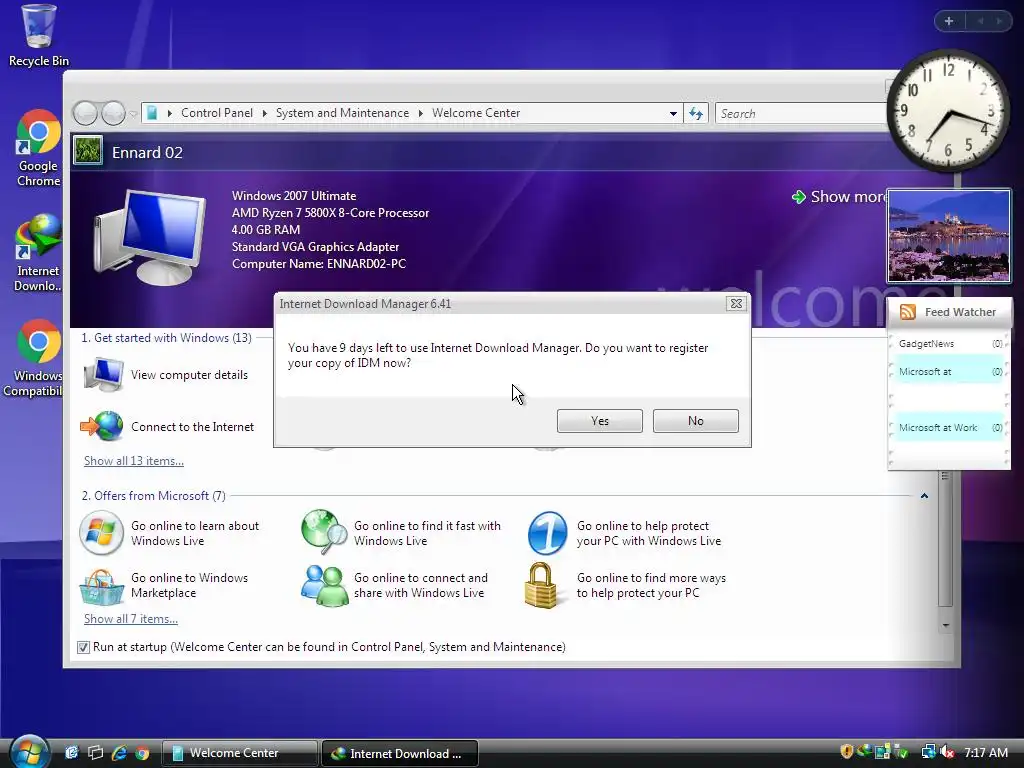Viewport: 1024px width, 768px height.
Task: Click Go online to help protect your PC with Windows Live
Action: tap(648, 533)
